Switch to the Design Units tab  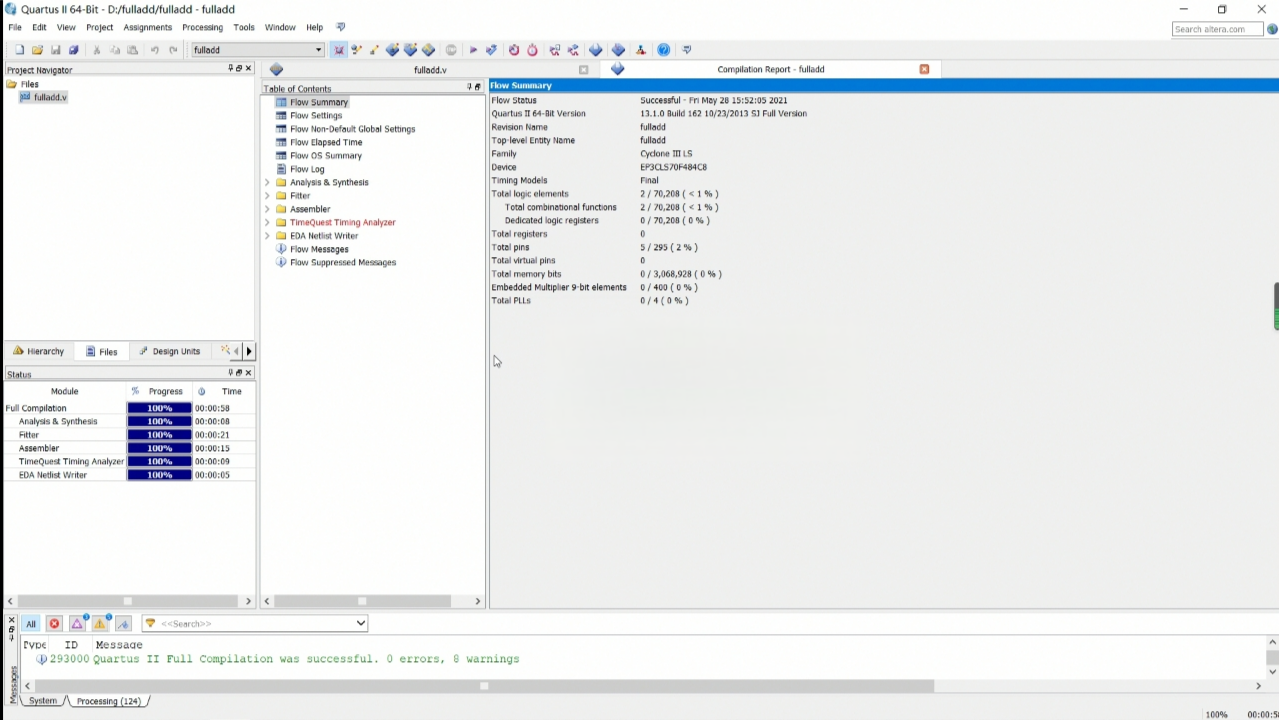(x=169, y=352)
